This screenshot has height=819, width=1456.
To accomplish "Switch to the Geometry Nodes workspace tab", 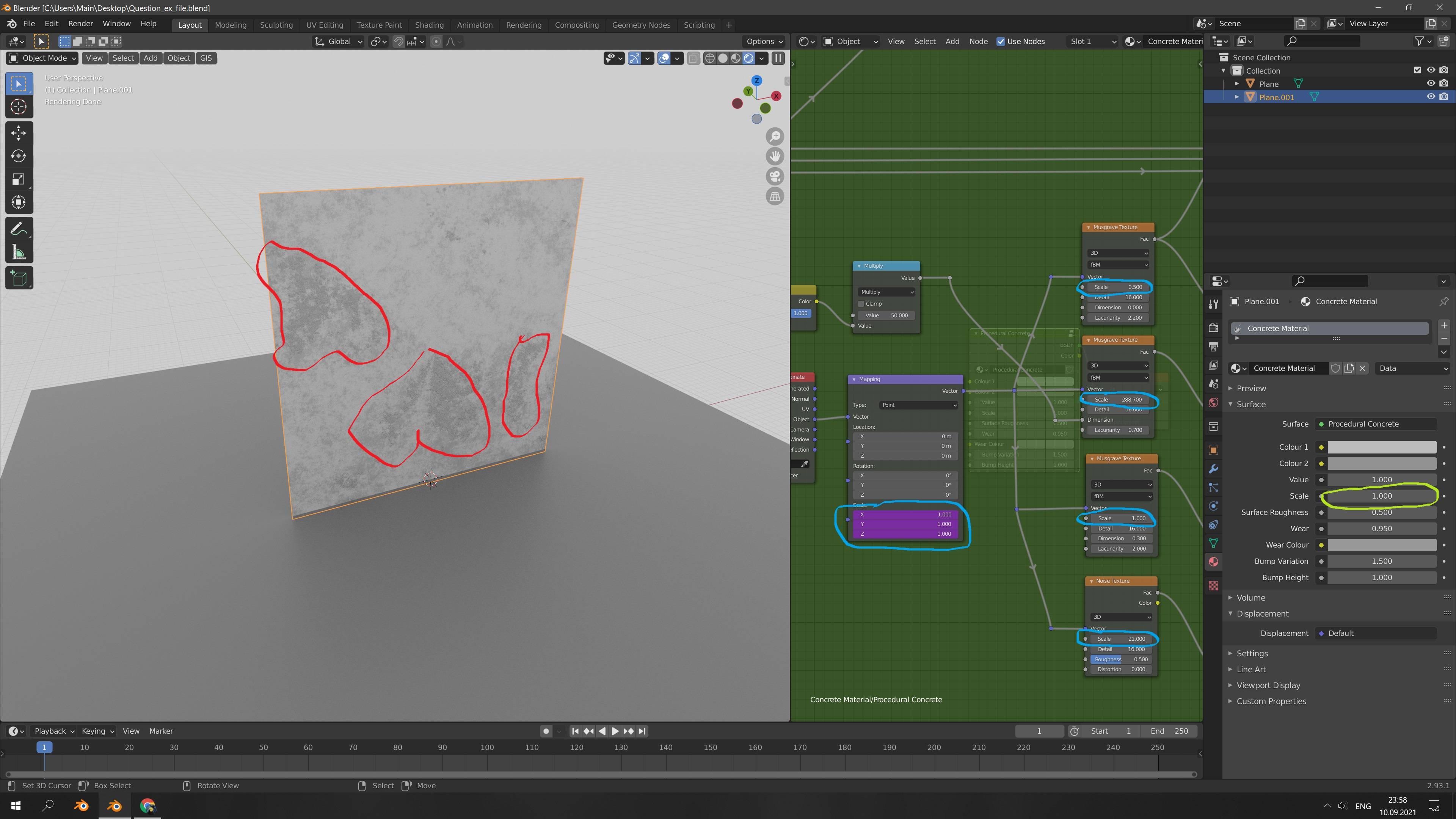I will click(641, 25).
